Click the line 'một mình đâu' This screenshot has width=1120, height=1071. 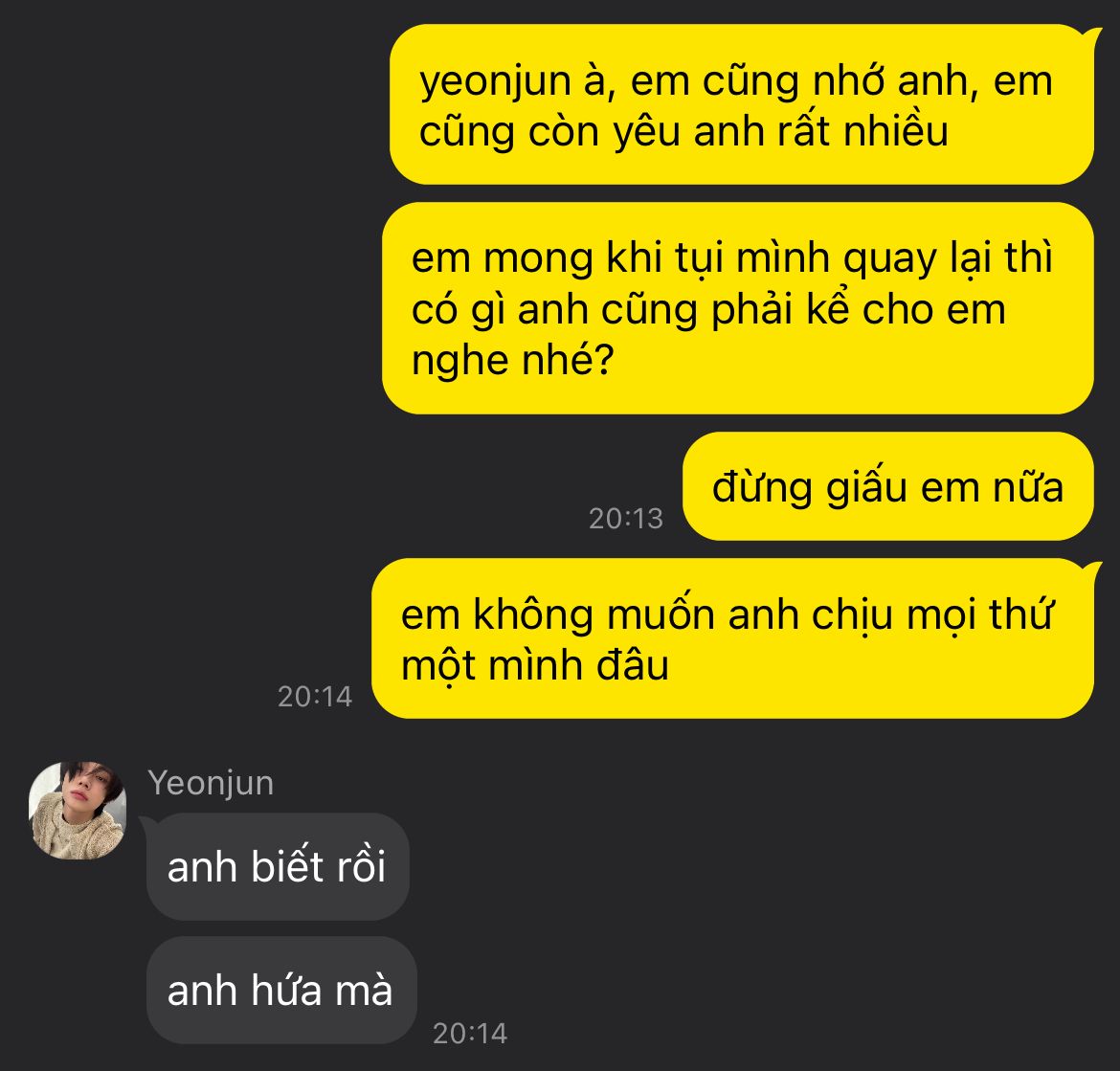pos(535,665)
